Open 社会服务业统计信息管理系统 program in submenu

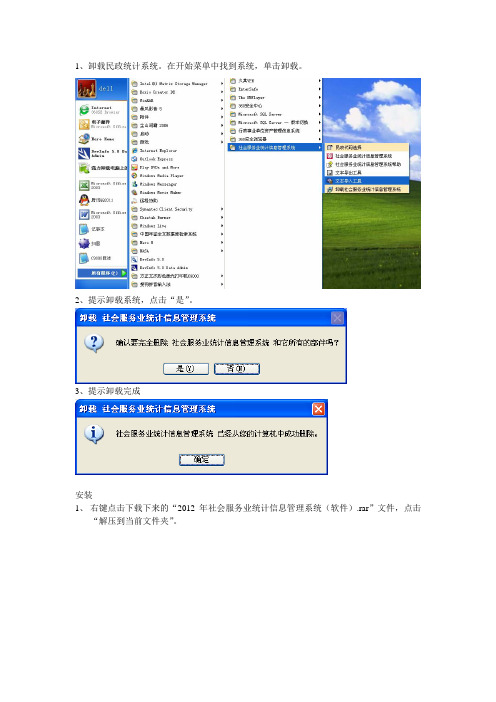367,156
